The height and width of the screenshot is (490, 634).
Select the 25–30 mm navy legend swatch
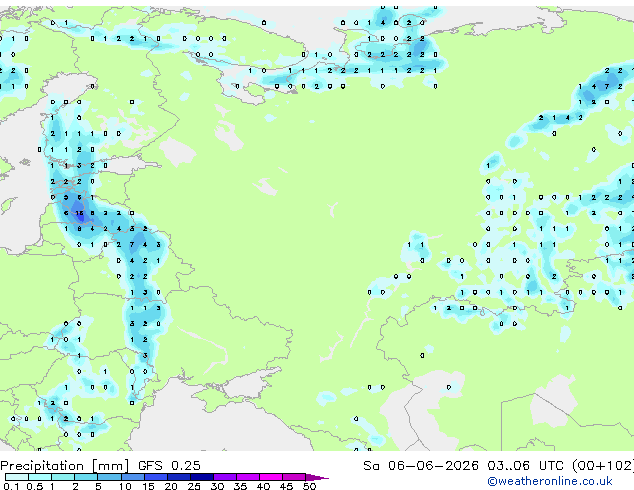click(x=201, y=477)
